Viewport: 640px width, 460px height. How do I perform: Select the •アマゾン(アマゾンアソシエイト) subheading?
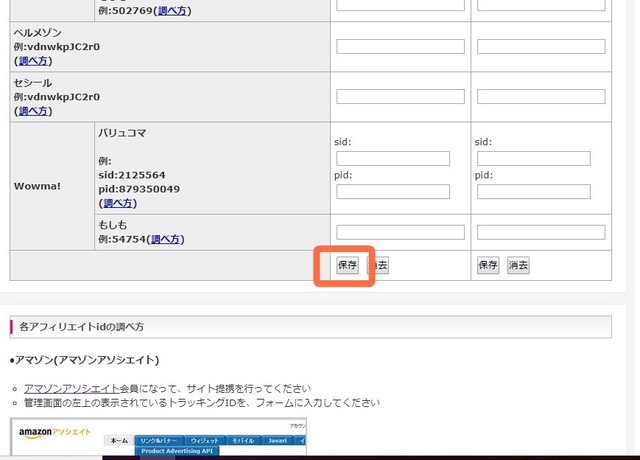point(84,360)
